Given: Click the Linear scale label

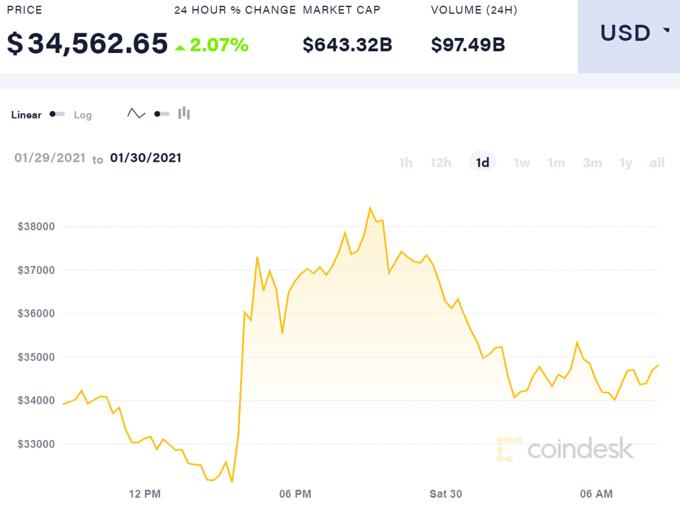Looking at the screenshot, I should coord(26,115).
